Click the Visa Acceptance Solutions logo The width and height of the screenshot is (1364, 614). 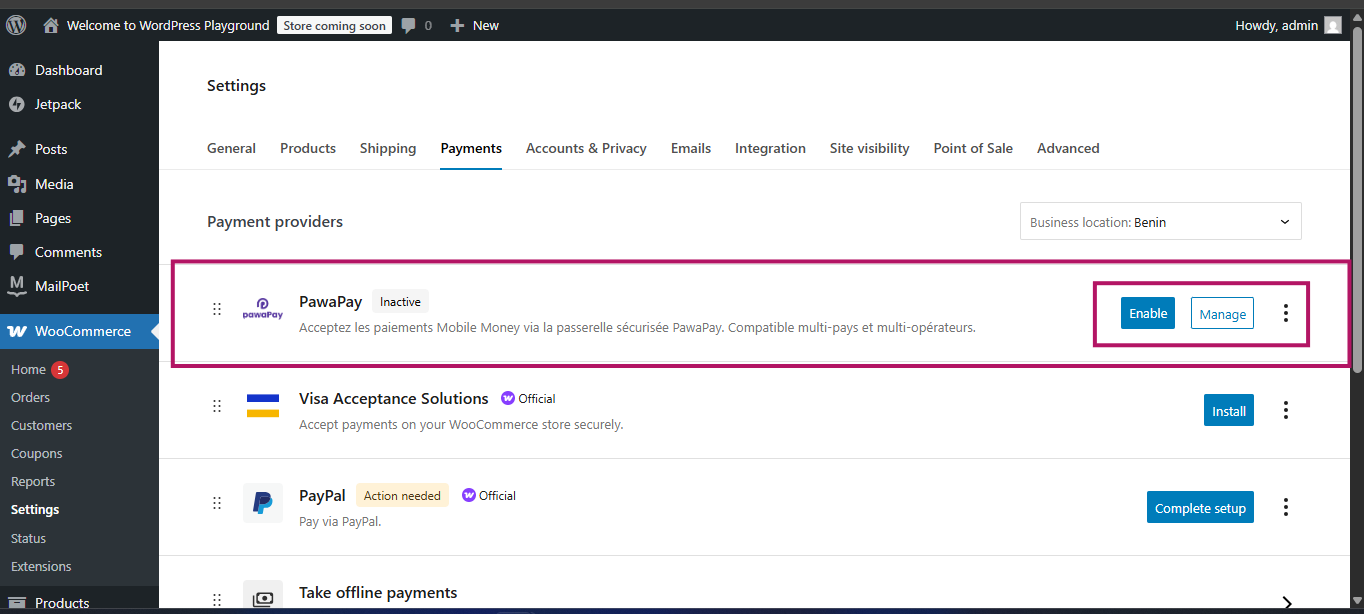pyautogui.click(x=263, y=406)
